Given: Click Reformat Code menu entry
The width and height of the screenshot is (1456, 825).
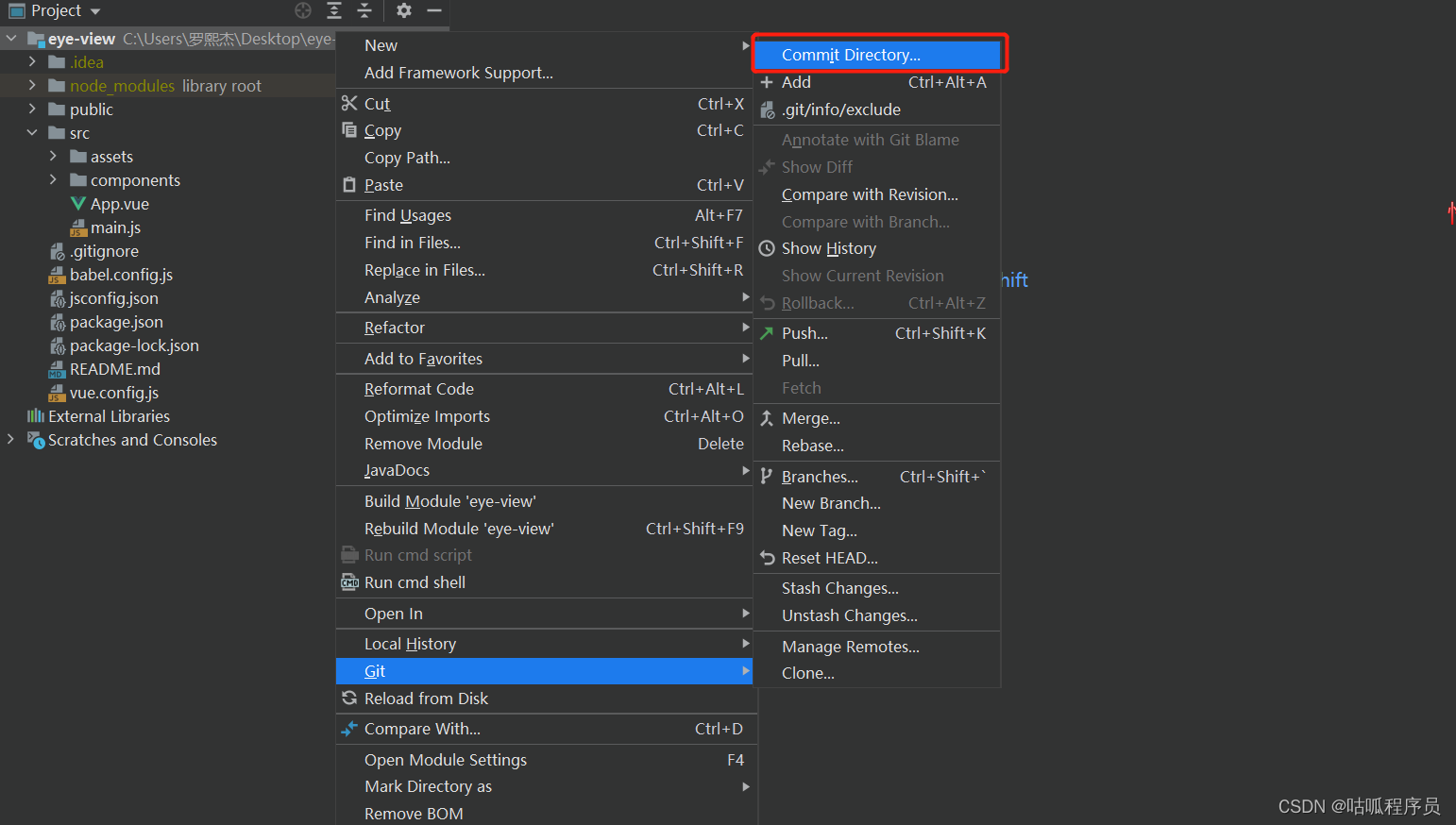Looking at the screenshot, I should click(x=544, y=389).
